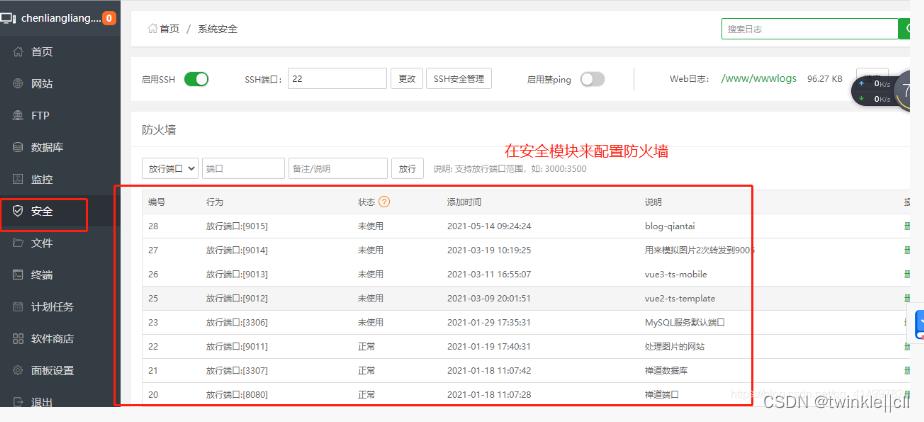Click the files folder icon in sidebar
The image size is (924, 422).
click(18, 243)
